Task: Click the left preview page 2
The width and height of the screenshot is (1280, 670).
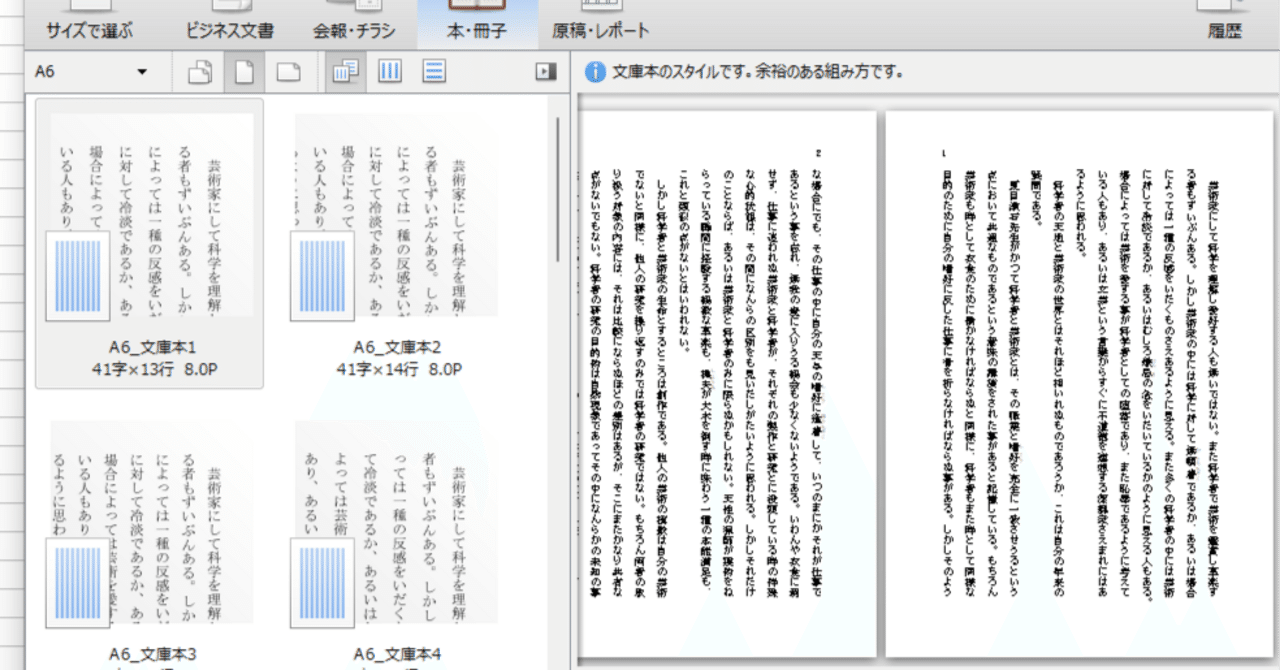Action: point(726,383)
